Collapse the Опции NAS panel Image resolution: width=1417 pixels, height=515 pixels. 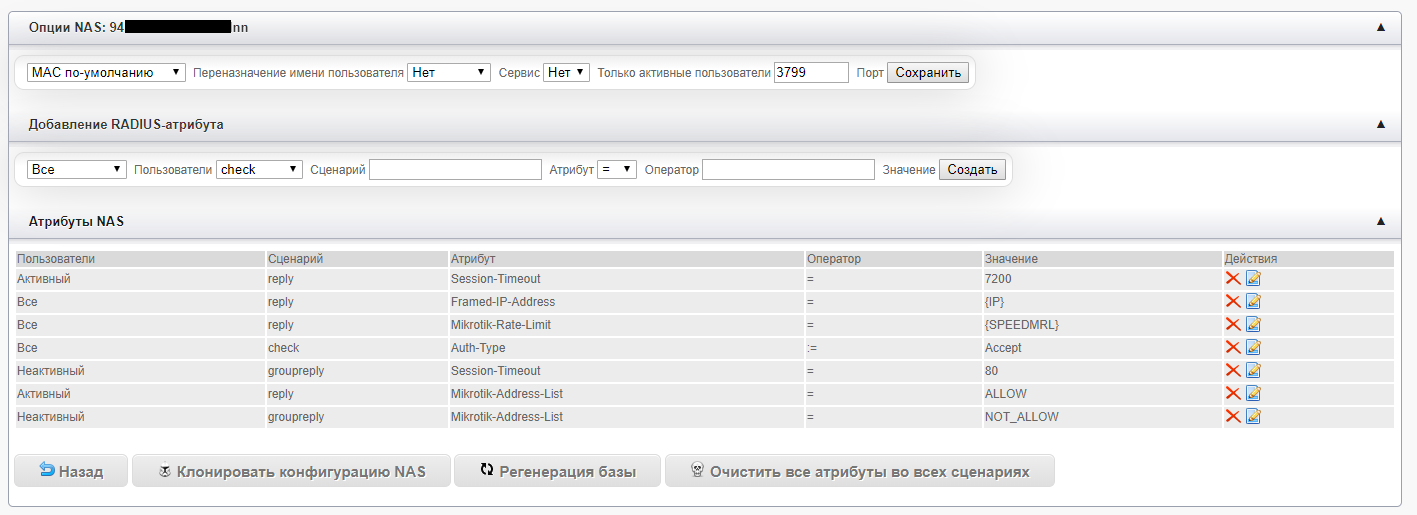[1381, 28]
